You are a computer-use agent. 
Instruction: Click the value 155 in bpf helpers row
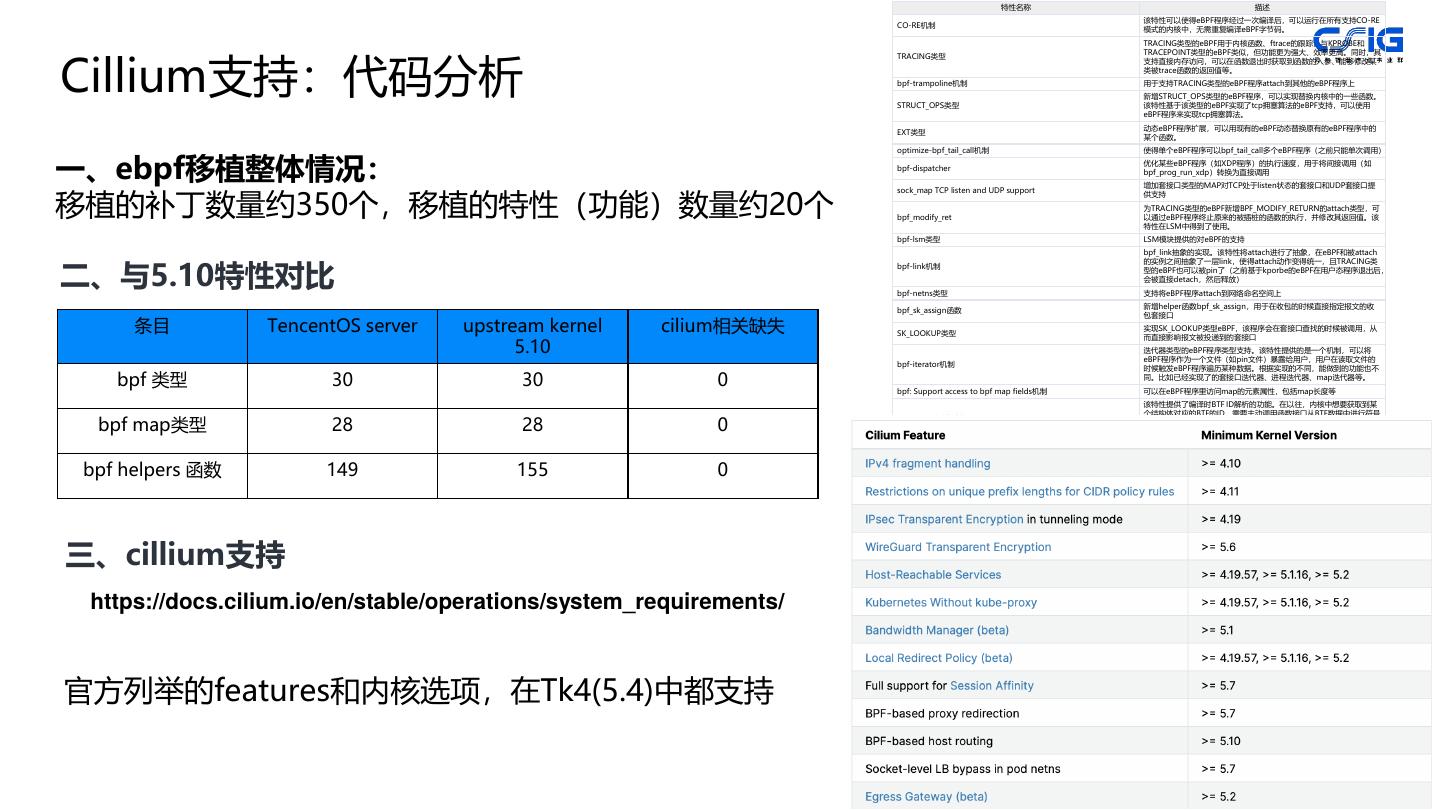click(533, 470)
